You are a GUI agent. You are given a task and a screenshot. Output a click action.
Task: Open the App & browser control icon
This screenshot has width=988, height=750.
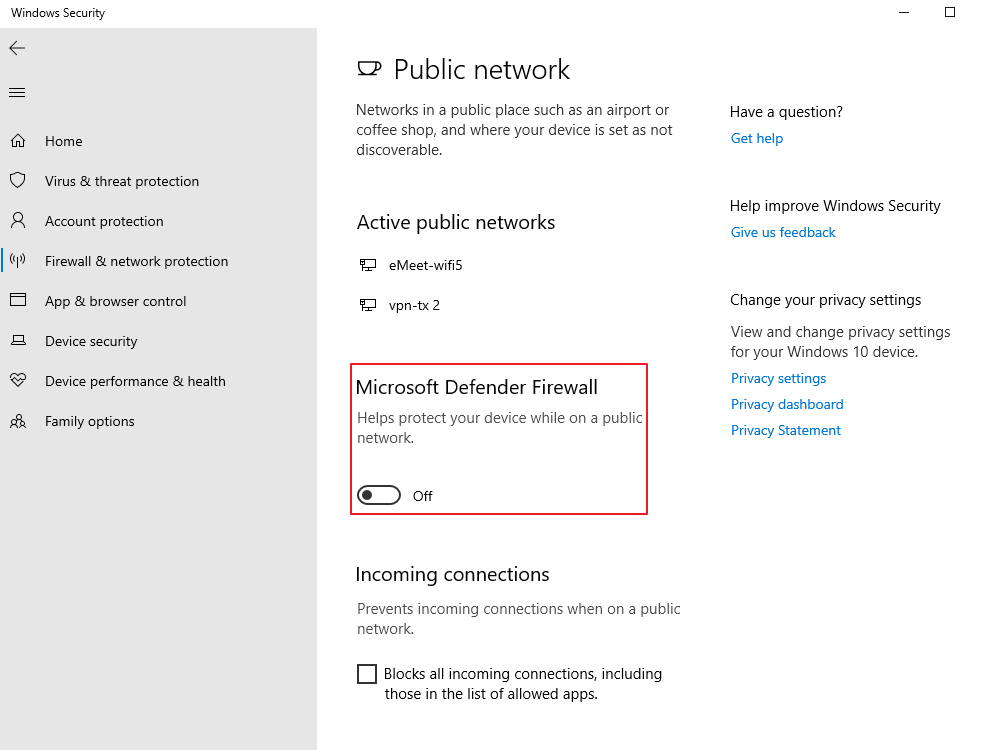(x=18, y=301)
